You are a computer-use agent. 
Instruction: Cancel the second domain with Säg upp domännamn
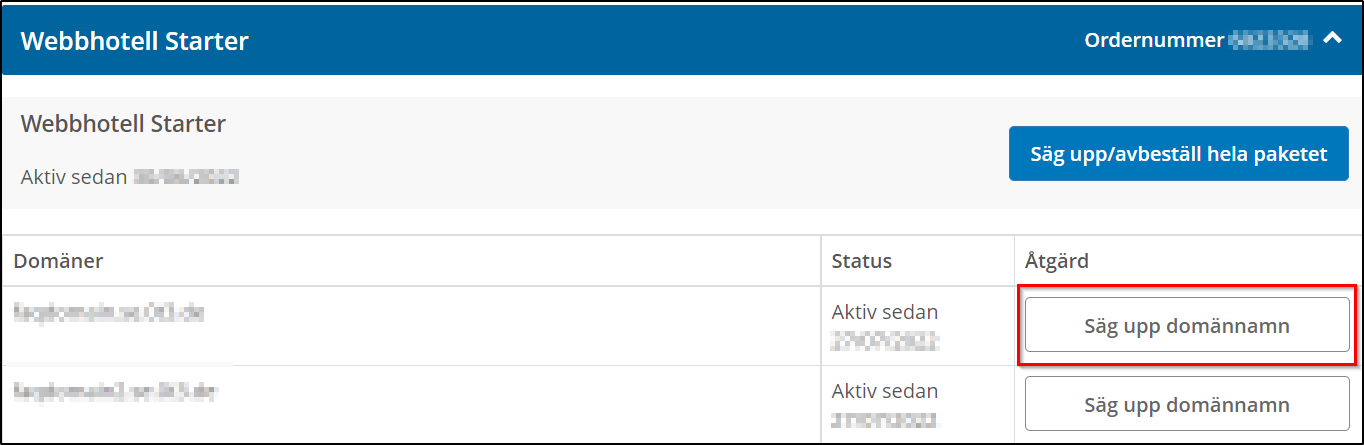(1187, 405)
